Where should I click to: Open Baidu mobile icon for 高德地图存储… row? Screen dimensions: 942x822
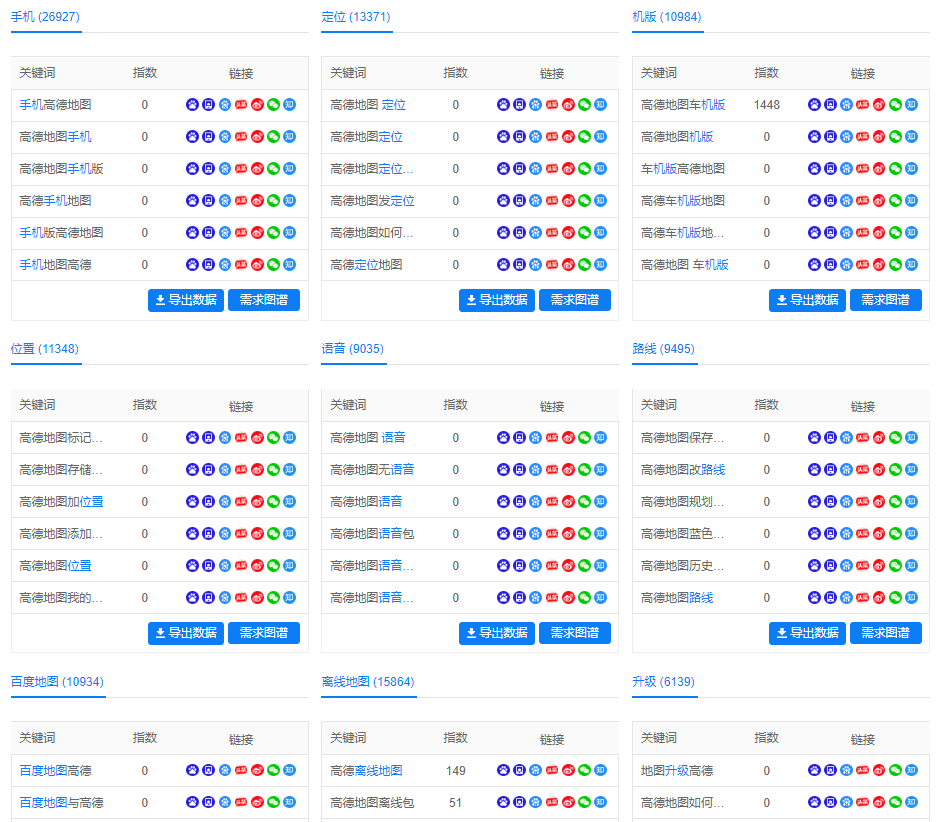click(x=208, y=469)
